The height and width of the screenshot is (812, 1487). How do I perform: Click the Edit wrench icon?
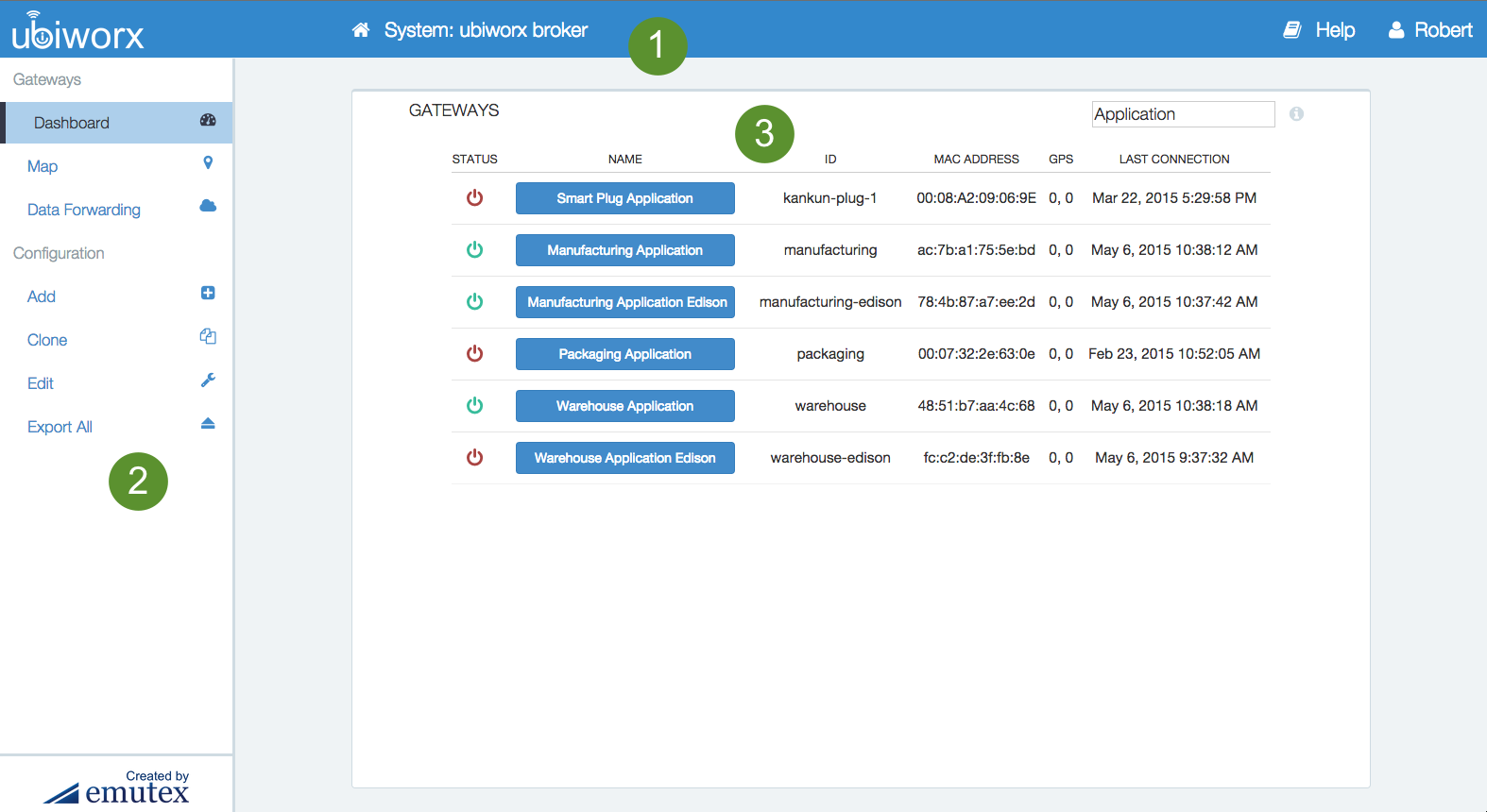point(208,380)
